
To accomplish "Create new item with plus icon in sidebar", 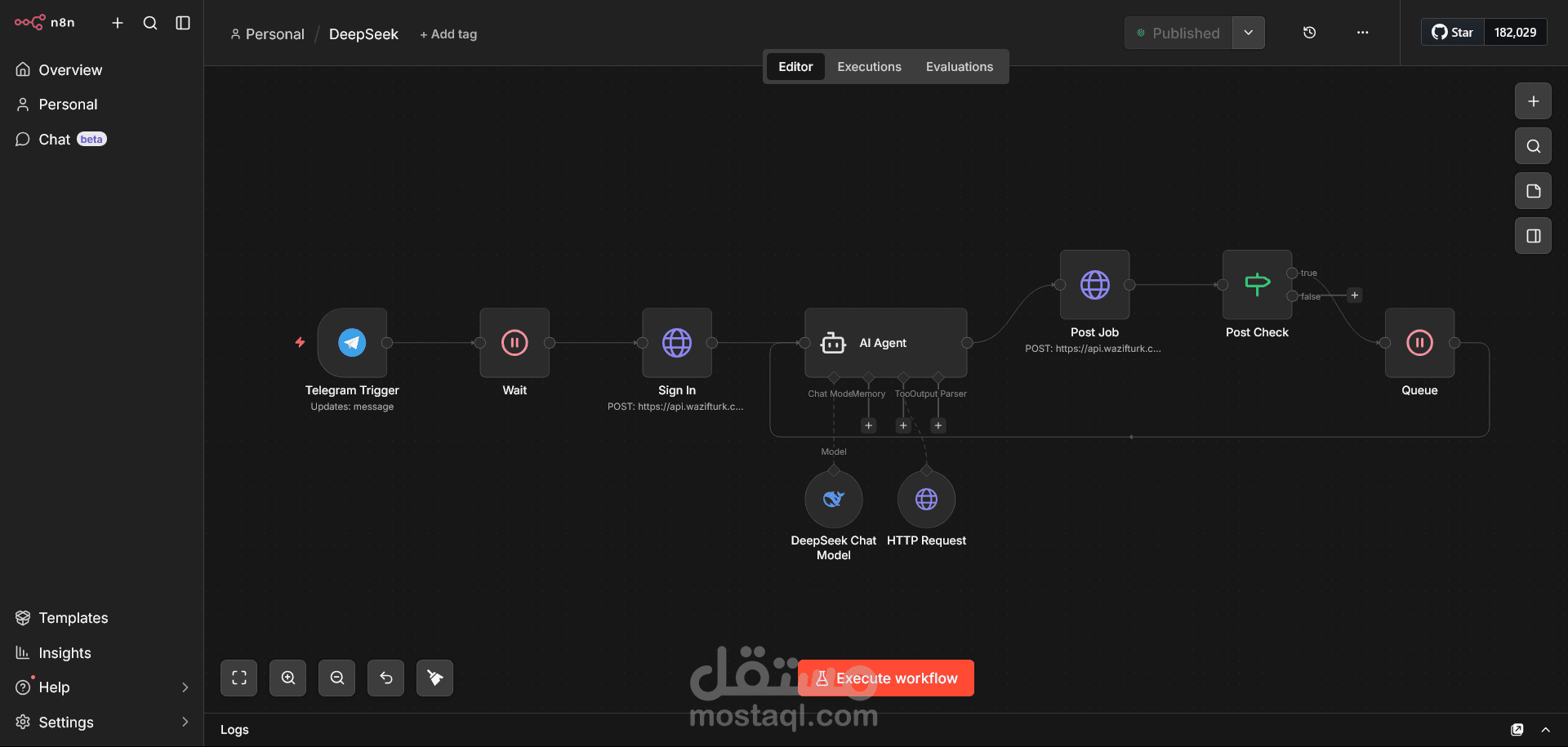I will tap(118, 23).
